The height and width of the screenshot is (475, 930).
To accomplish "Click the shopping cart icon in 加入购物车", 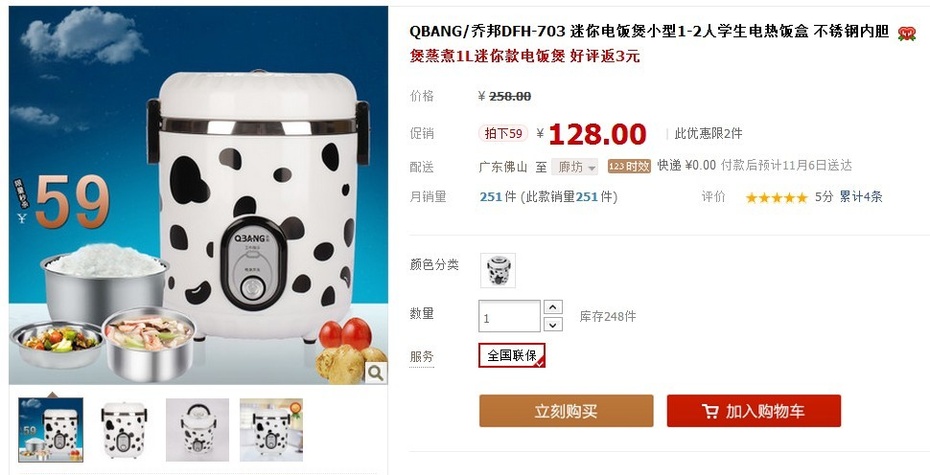I will (x=710, y=411).
